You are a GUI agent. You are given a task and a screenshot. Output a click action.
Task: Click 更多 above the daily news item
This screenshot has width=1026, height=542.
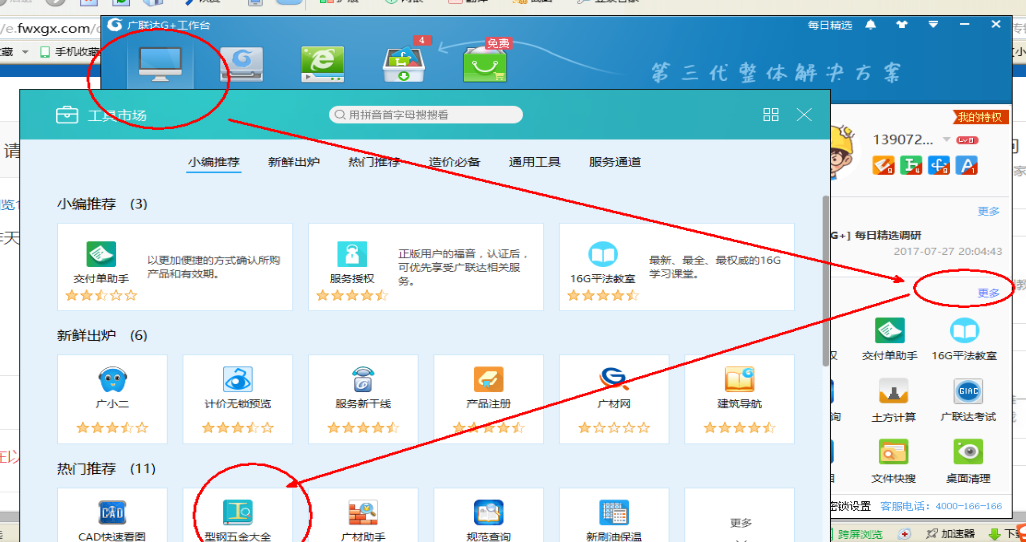(989, 211)
